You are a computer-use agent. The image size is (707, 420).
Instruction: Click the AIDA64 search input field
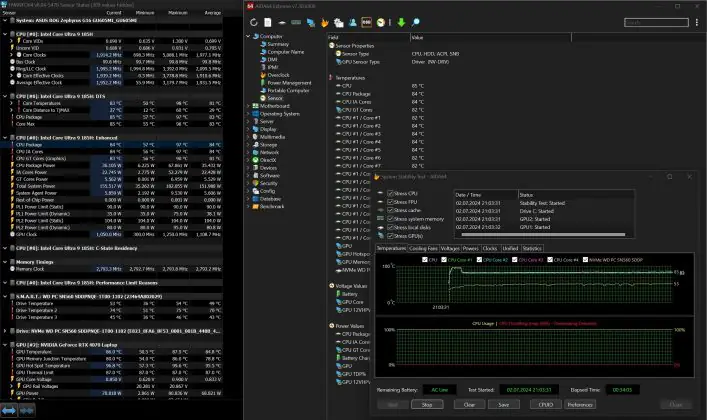(656, 22)
